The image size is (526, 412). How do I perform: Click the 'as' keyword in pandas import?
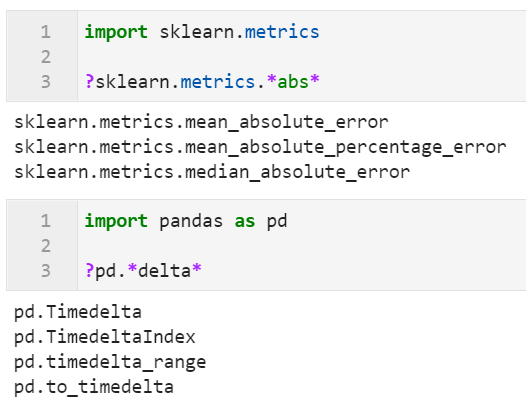pyautogui.click(x=245, y=221)
